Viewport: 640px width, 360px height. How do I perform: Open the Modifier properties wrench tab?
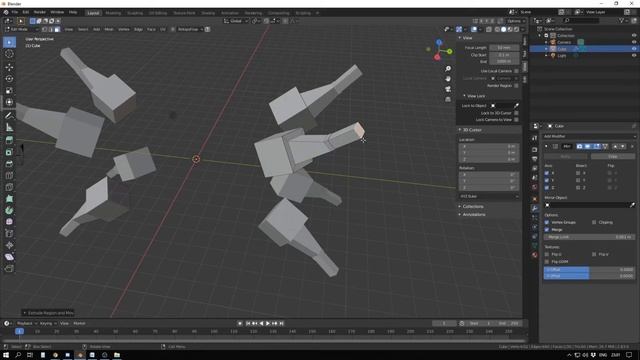point(535,208)
